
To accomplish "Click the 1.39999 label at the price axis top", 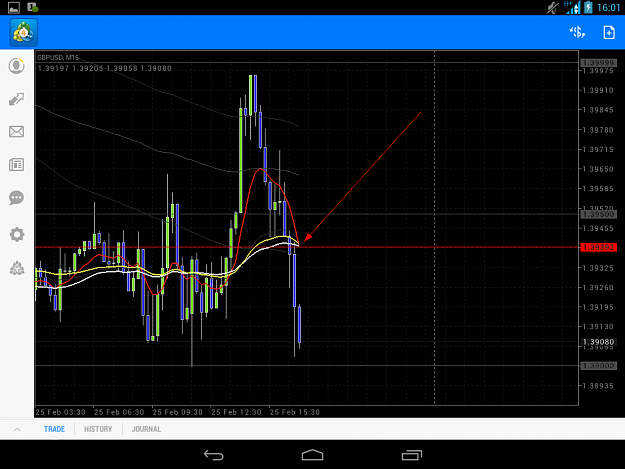I will coord(598,63).
